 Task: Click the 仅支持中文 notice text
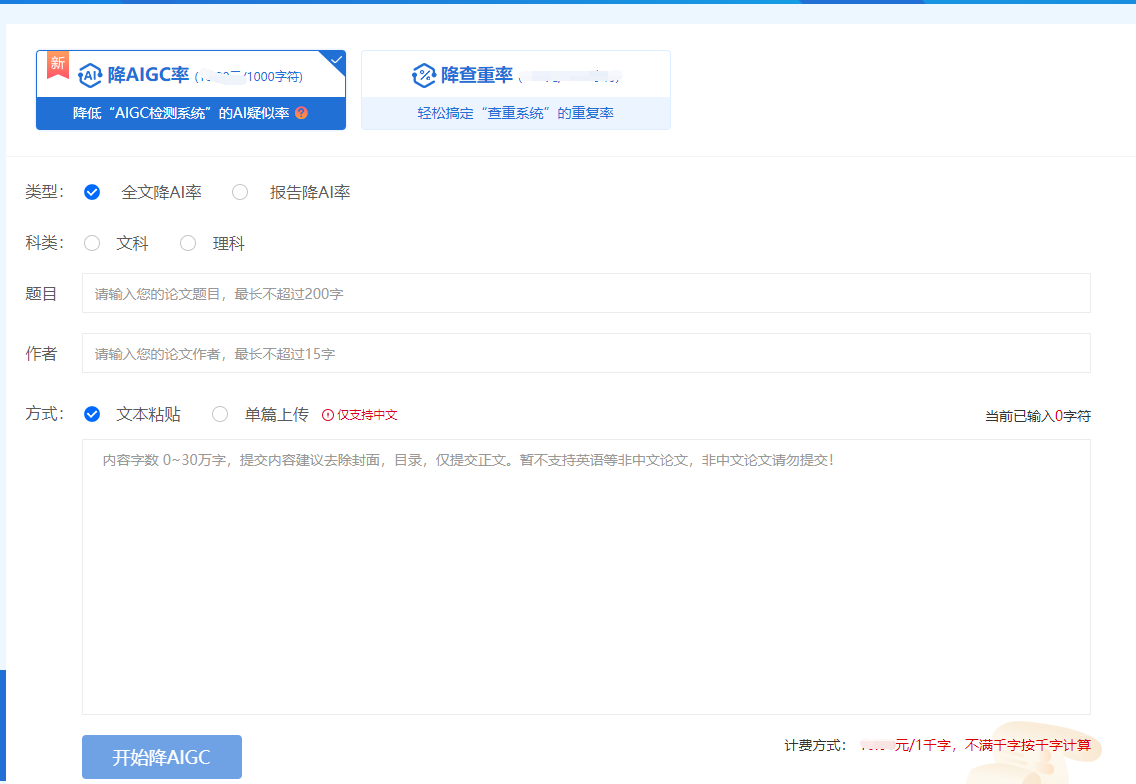point(367,415)
